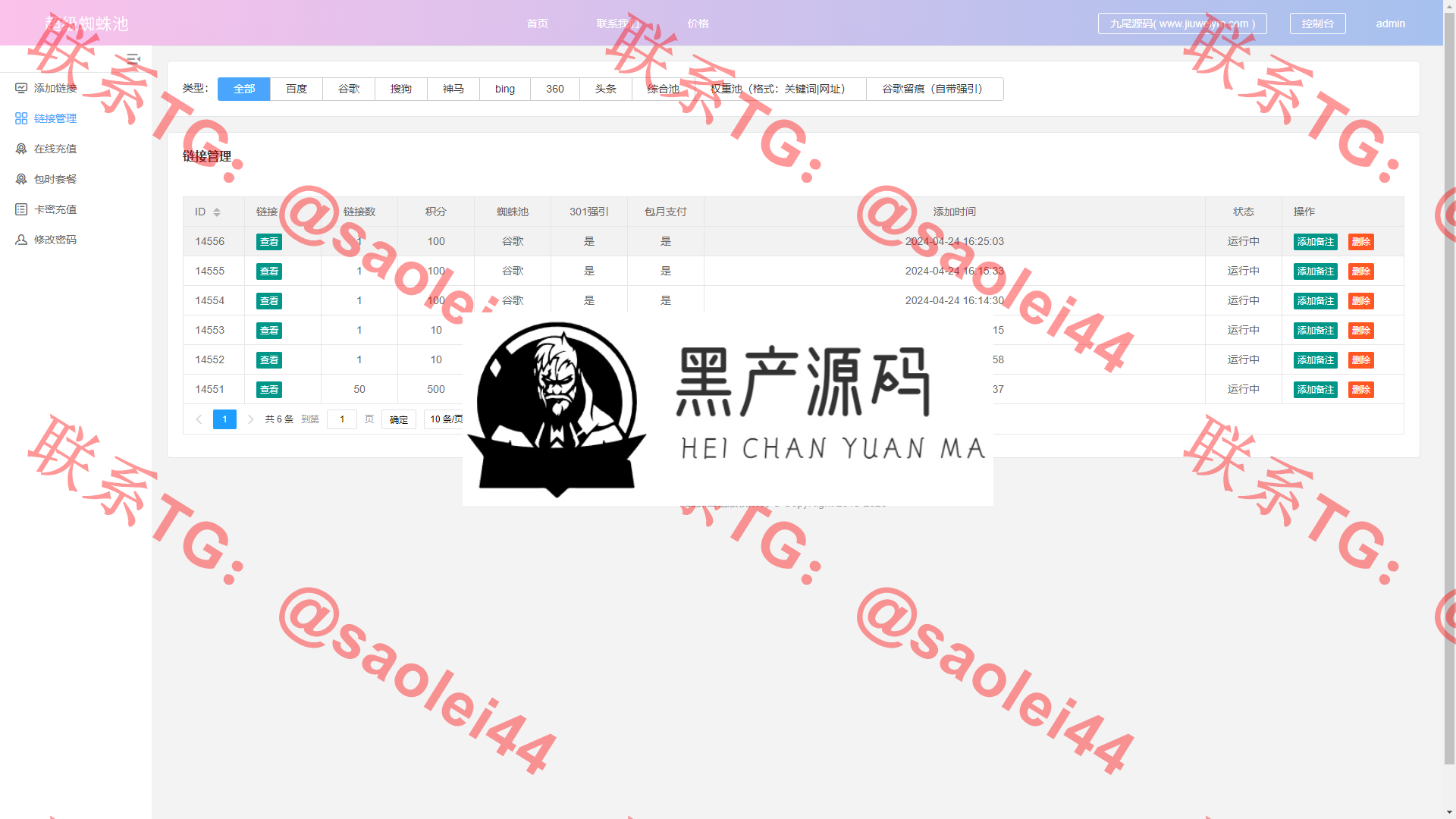Open 联系我们 in top navigation

618,24
